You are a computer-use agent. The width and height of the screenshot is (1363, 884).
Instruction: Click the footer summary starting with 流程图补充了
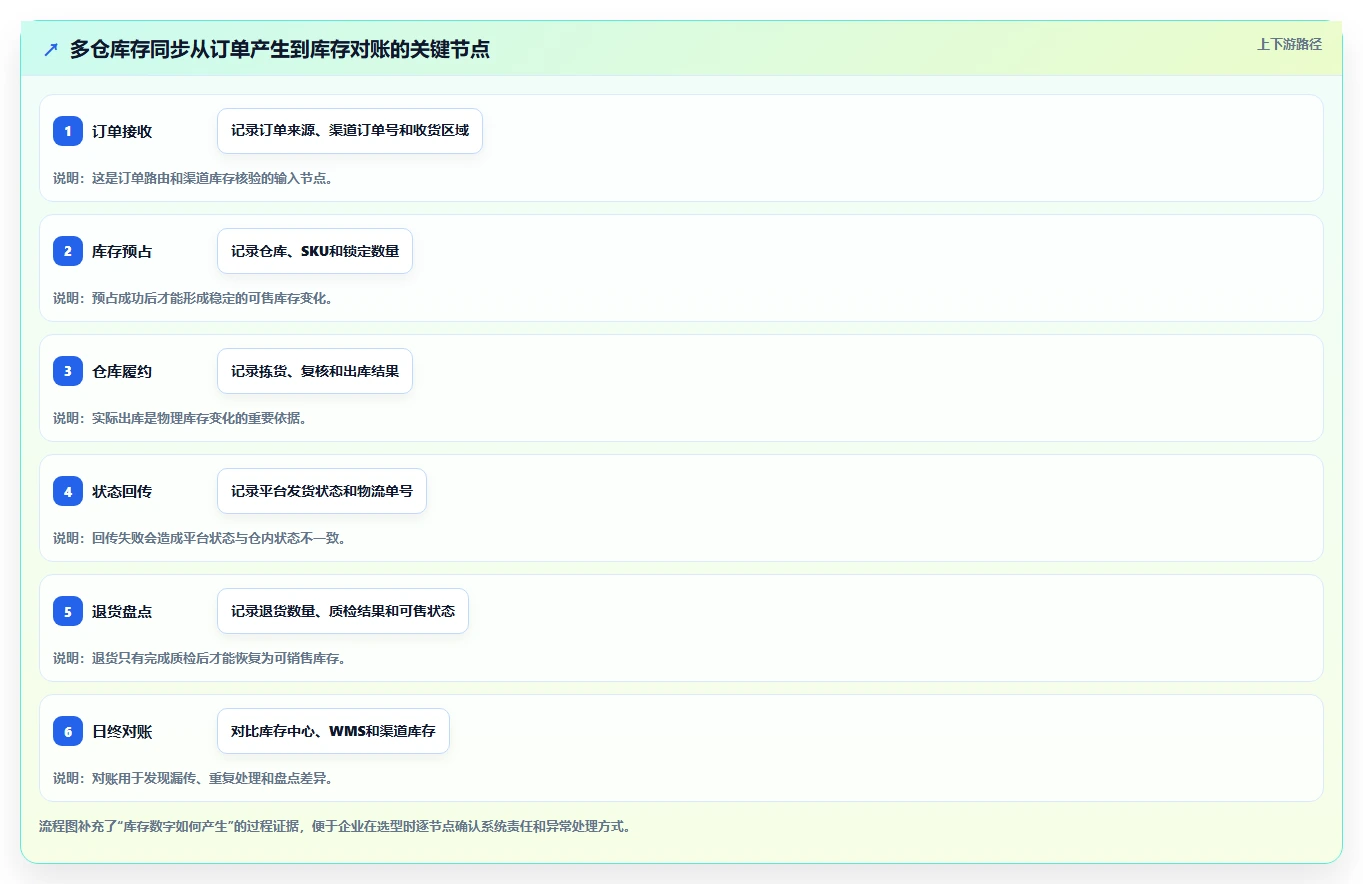coord(335,826)
